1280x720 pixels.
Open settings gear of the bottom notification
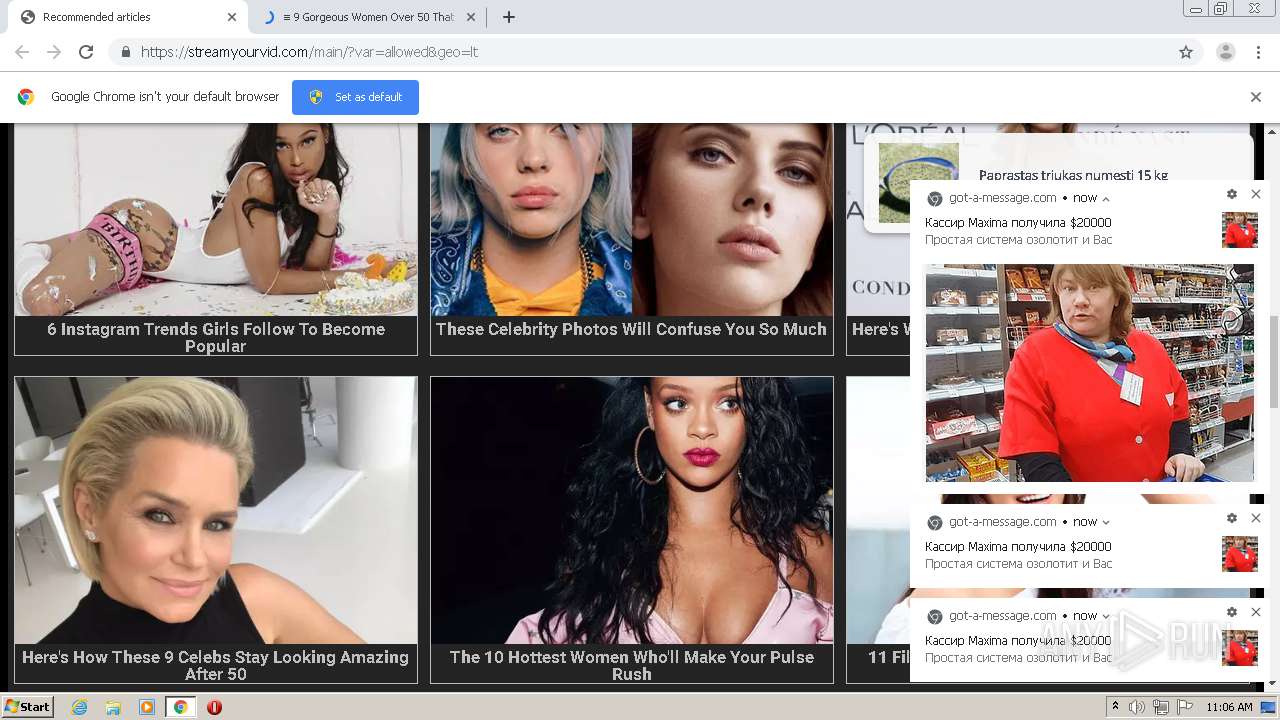click(1231, 612)
